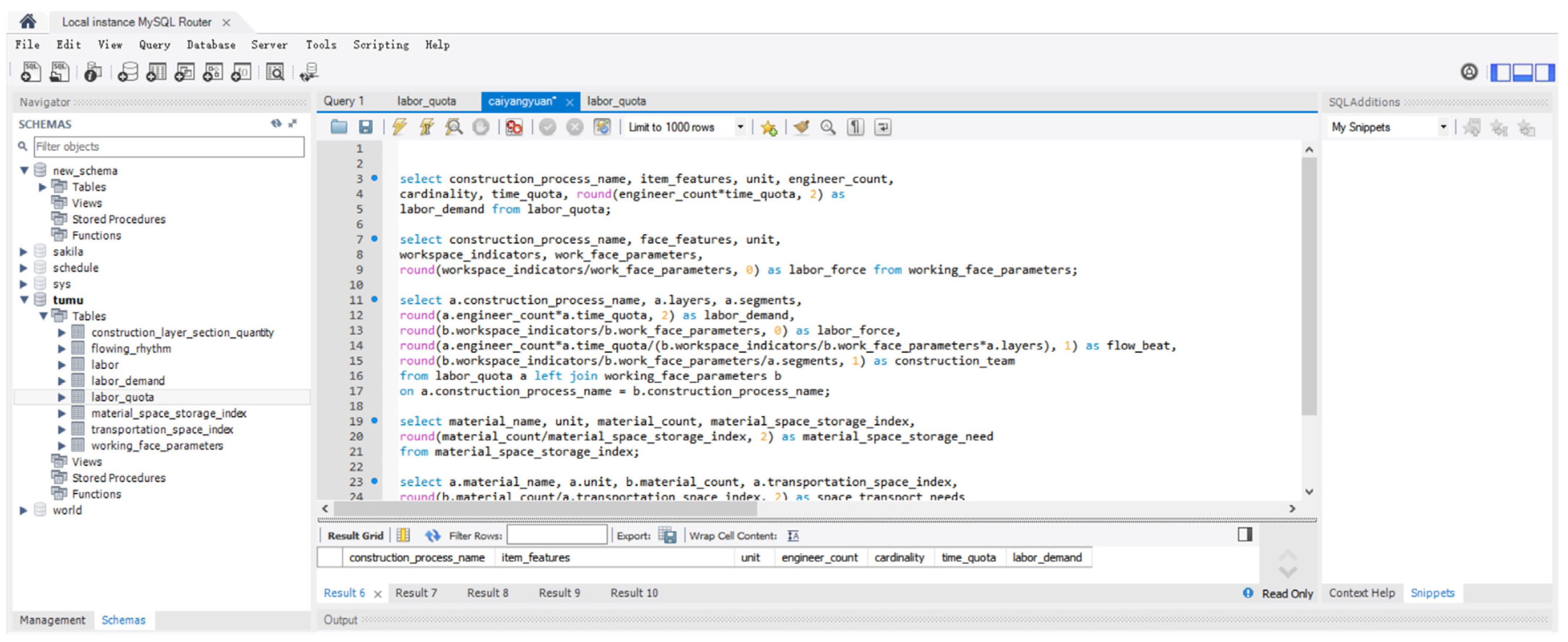This screenshot has height=642, width=1568.
Task: Switch to the Management tab
Action: [x=52, y=621]
